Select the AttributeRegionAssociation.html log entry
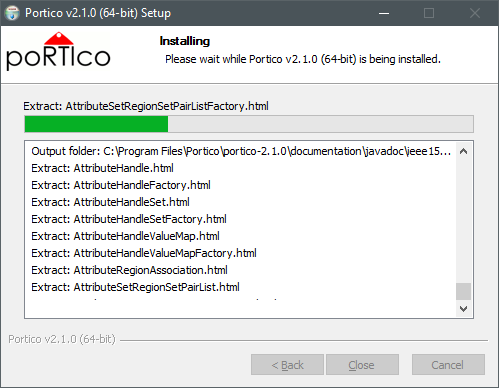Image resolution: width=499 pixels, height=388 pixels. pyautogui.click(x=129, y=270)
